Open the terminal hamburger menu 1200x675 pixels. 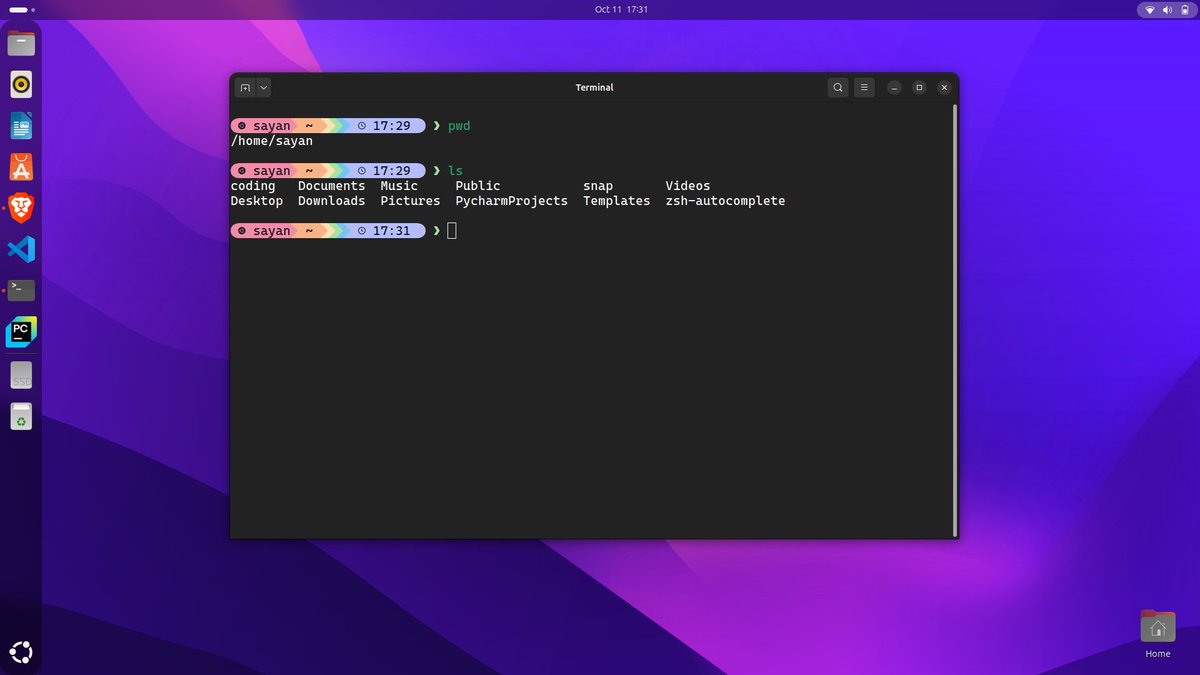pyautogui.click(x=866, y=87)
